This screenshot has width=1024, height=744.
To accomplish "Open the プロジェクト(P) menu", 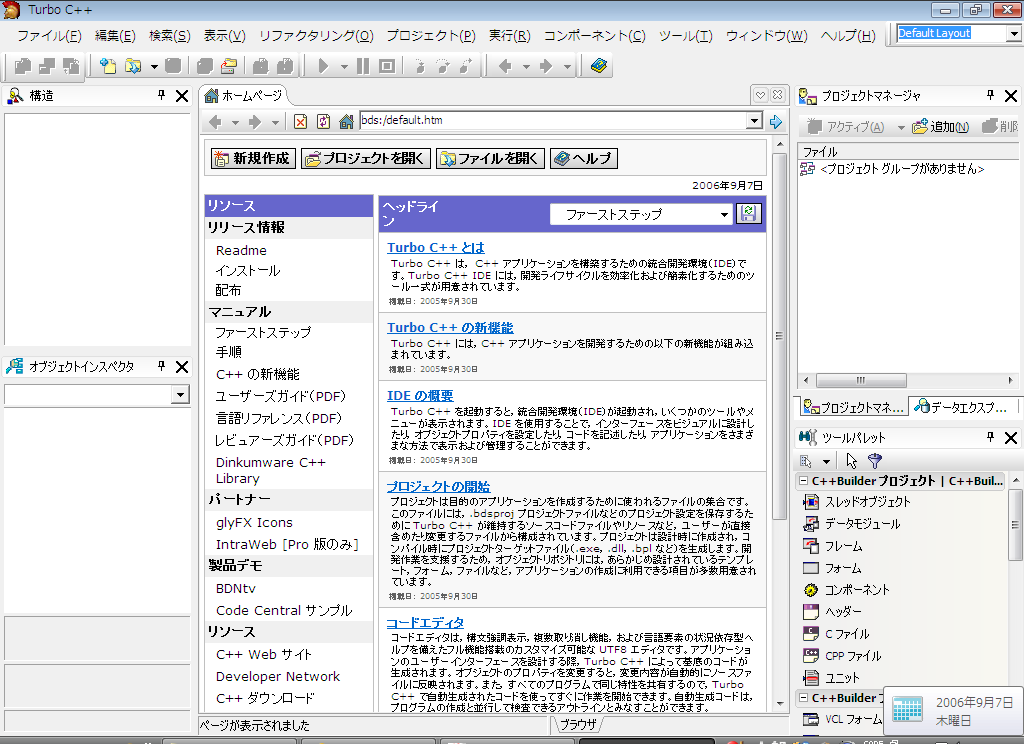I will point(431,36).
